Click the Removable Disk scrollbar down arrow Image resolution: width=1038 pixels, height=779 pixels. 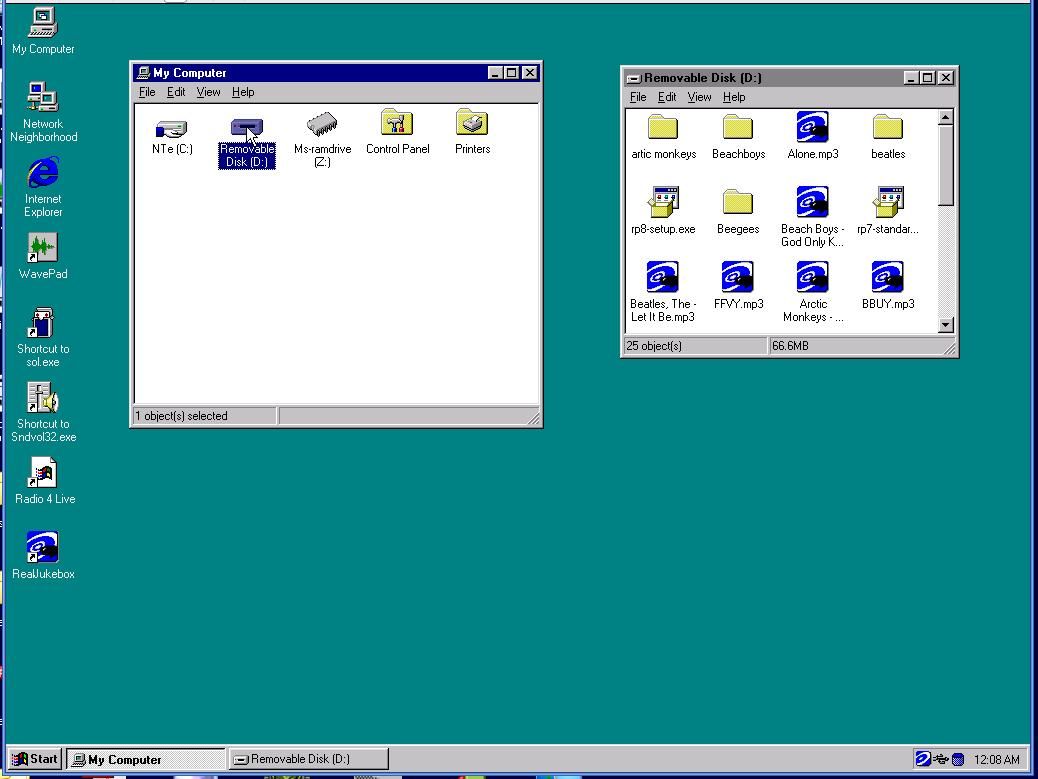click(x=944, y=326)
